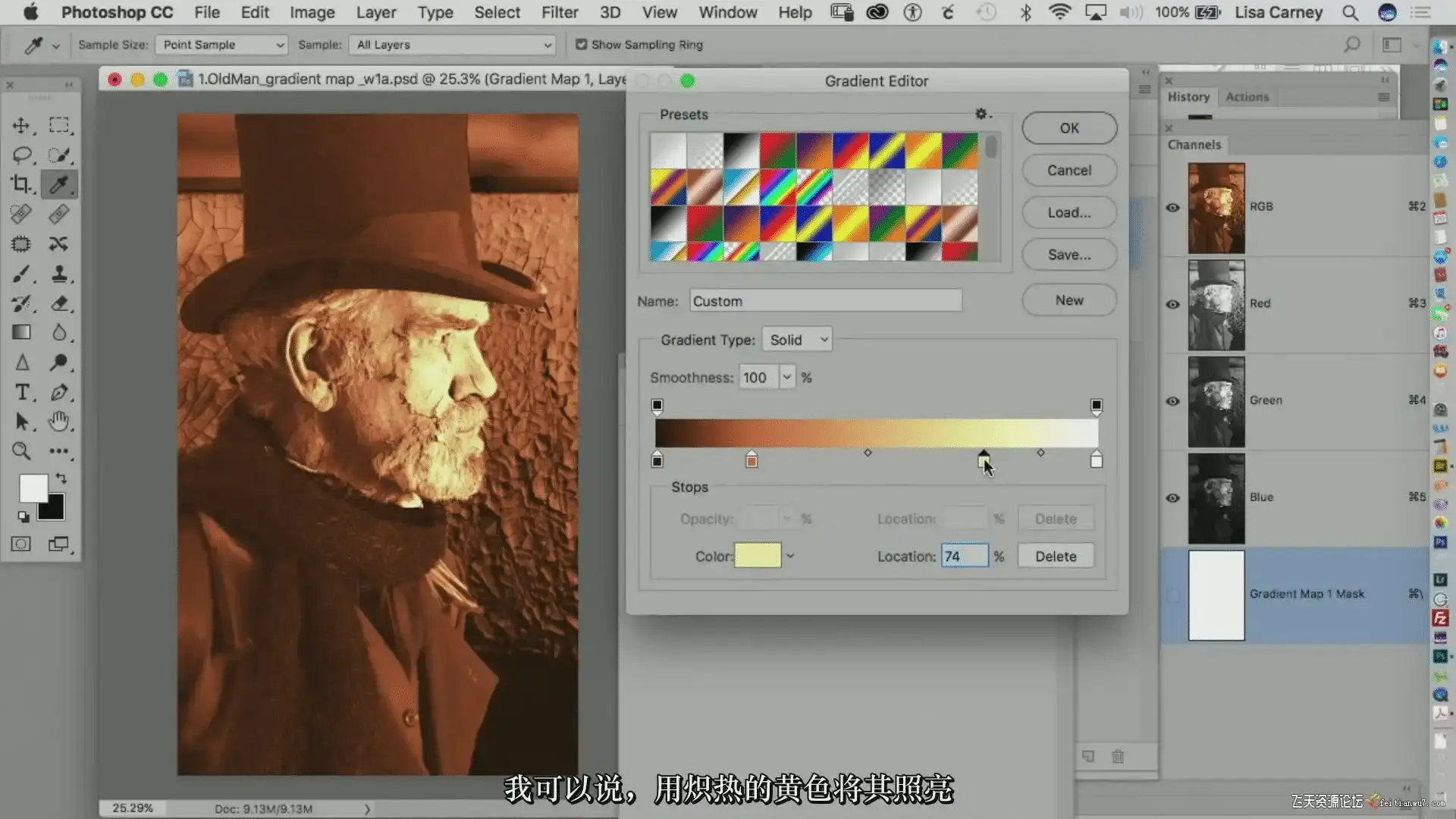Select the Type tool
1456x819 pixels.
pyautogui.click(x=22, y=392)
